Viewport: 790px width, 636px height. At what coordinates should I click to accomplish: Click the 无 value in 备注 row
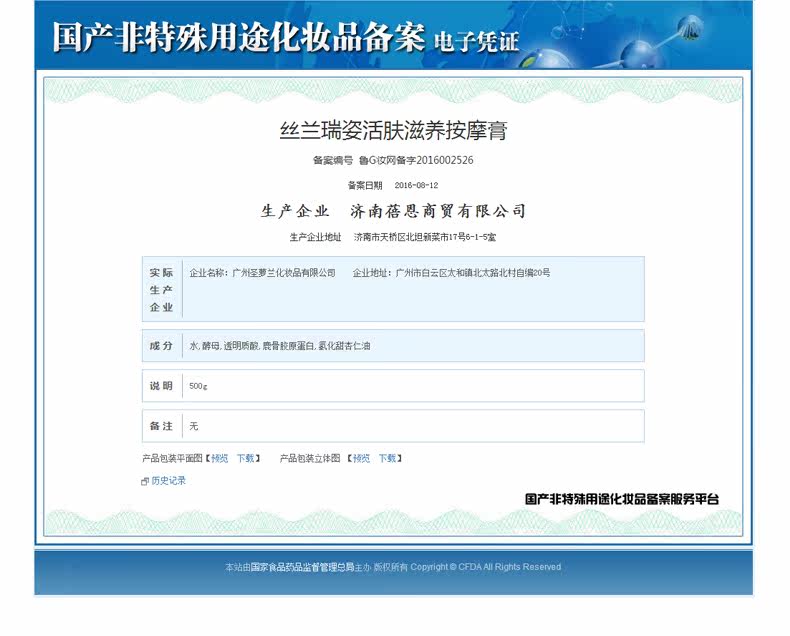194,426
